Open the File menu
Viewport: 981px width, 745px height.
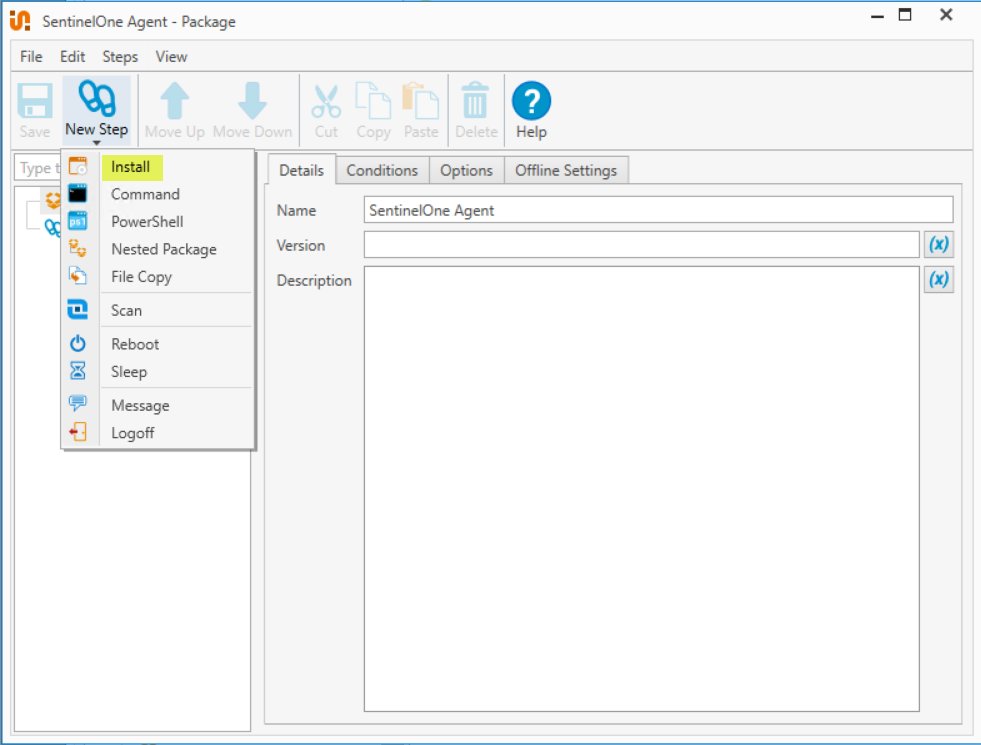pos(31,57)
